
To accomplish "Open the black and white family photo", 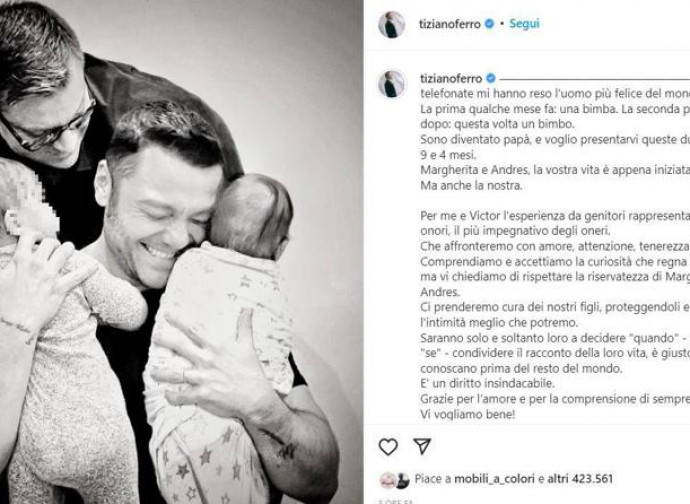I will point(181,252).
